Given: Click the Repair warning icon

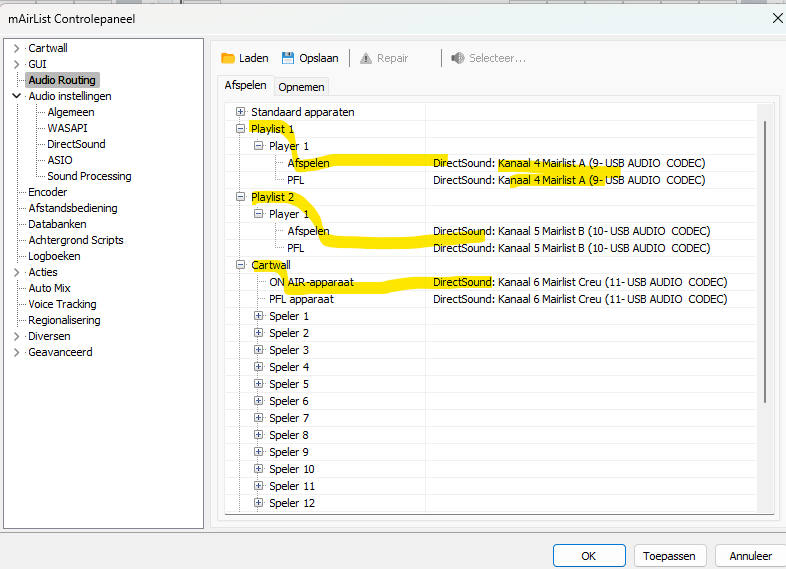Looking at the screenshot, I should click(x=366, y=58).
